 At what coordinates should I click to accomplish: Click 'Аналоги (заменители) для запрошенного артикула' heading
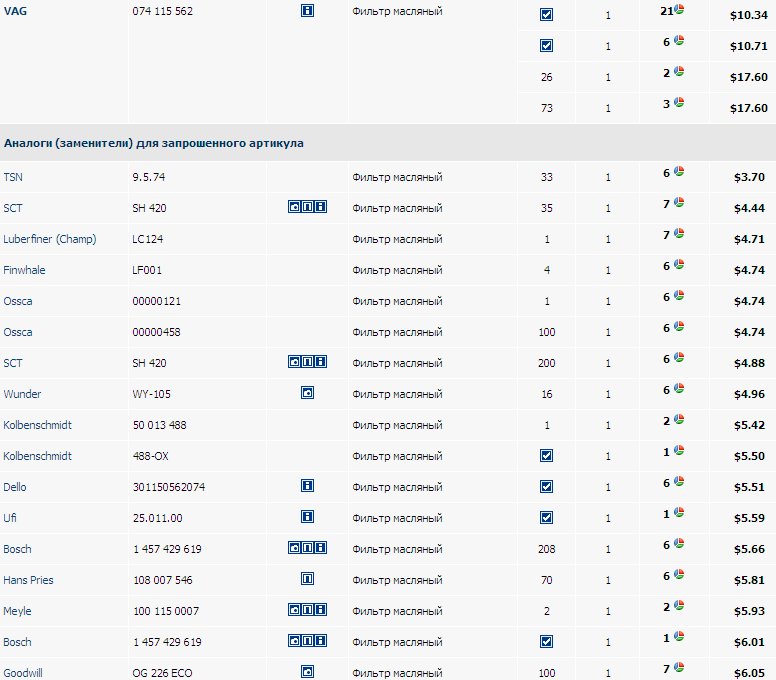[x=154, y=143]
